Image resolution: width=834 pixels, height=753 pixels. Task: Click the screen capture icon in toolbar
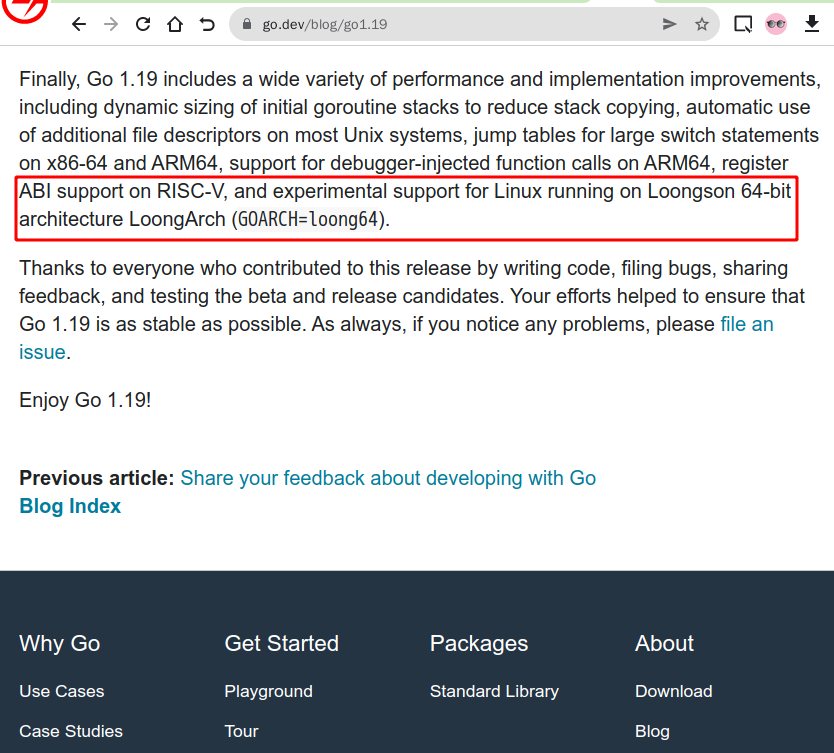pos(743,24)
